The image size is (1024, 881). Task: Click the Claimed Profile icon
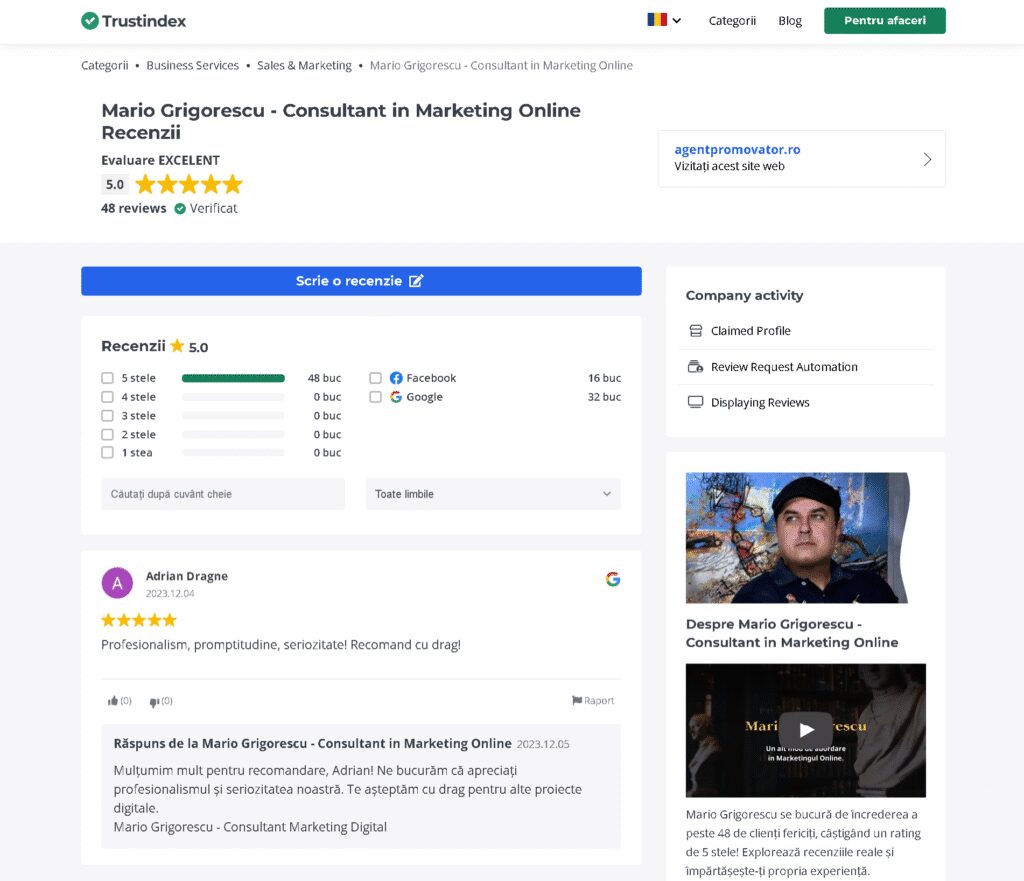(x=696, y=330)
